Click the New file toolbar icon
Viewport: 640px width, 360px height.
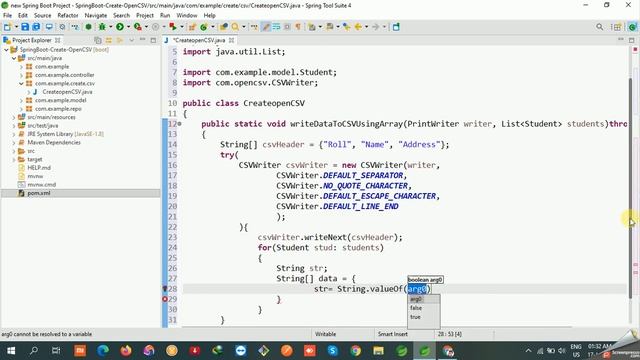(7, 27)
